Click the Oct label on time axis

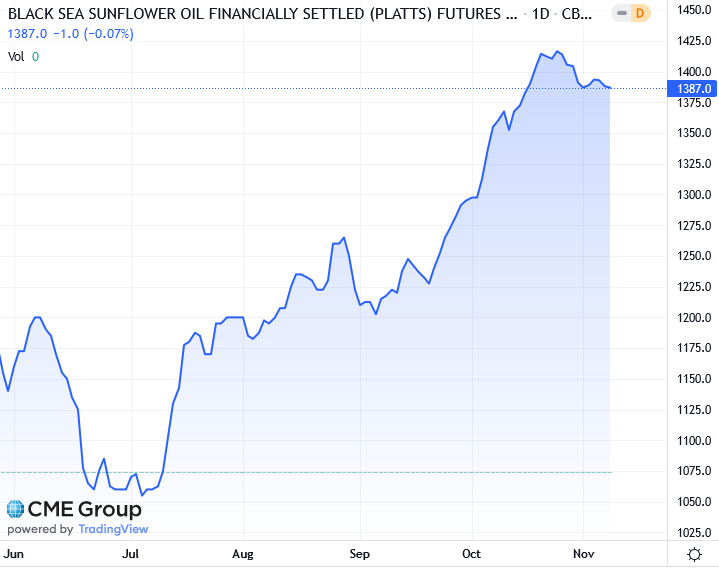tap(472, 553)
